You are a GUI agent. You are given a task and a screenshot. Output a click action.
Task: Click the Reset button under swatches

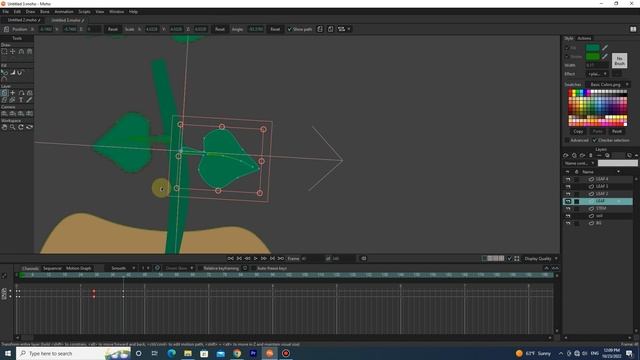coord(616,131)
